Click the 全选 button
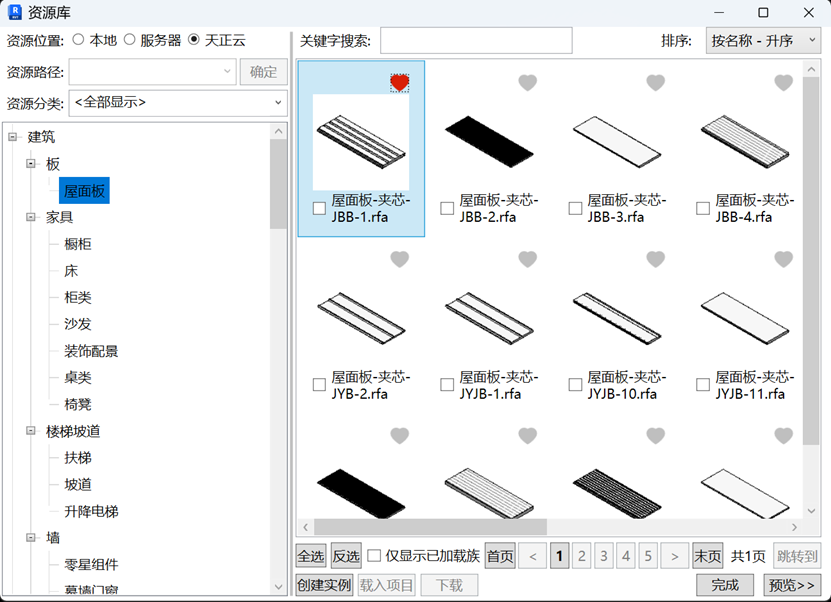Image resolution: width=831 pixels, height=602 pixels. click(x=311, y=556)
